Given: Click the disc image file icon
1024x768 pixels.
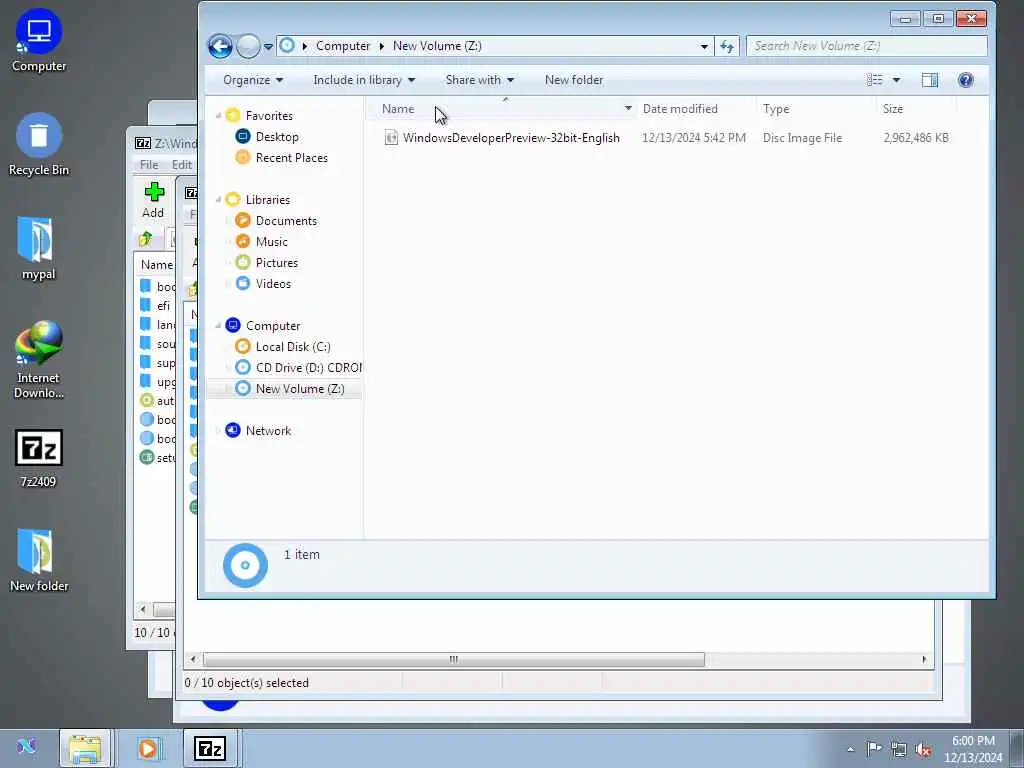Looking at the screenshot, I should pos(391,137).
